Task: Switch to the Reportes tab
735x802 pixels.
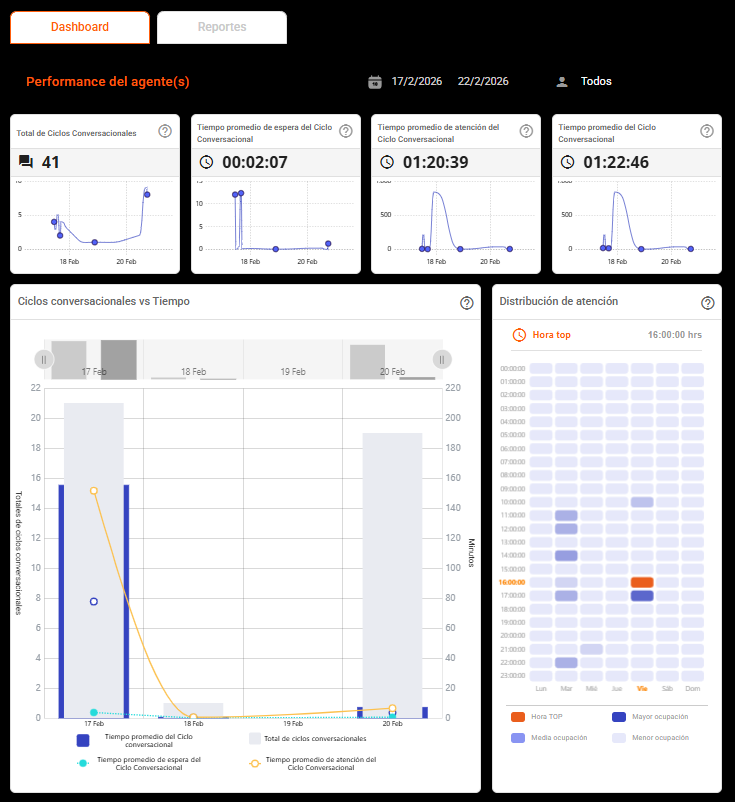Action: (x=222, y=27)
